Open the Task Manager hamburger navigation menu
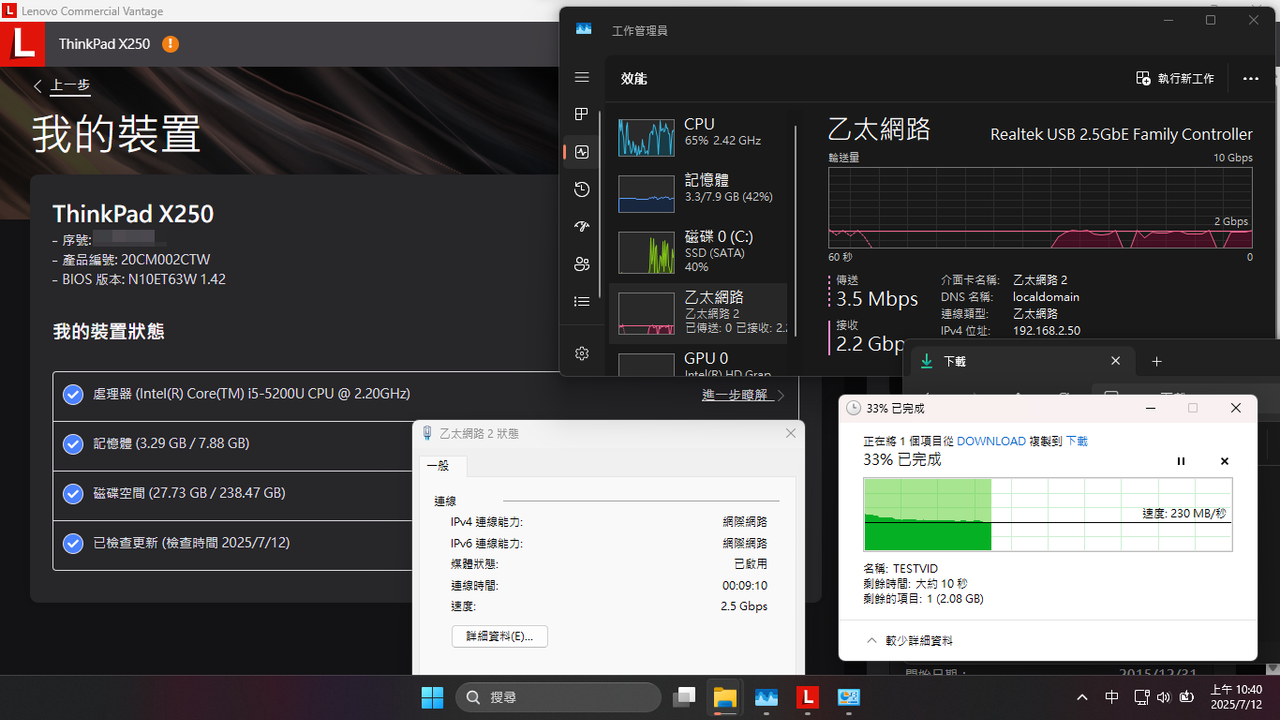 (x=582, y=78)
